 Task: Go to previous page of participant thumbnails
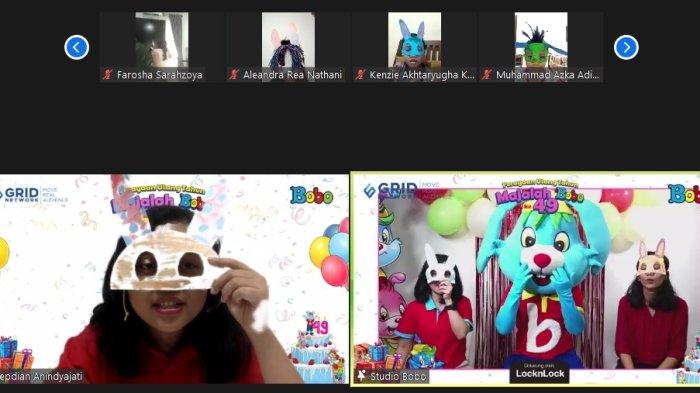tap(76, 47)
